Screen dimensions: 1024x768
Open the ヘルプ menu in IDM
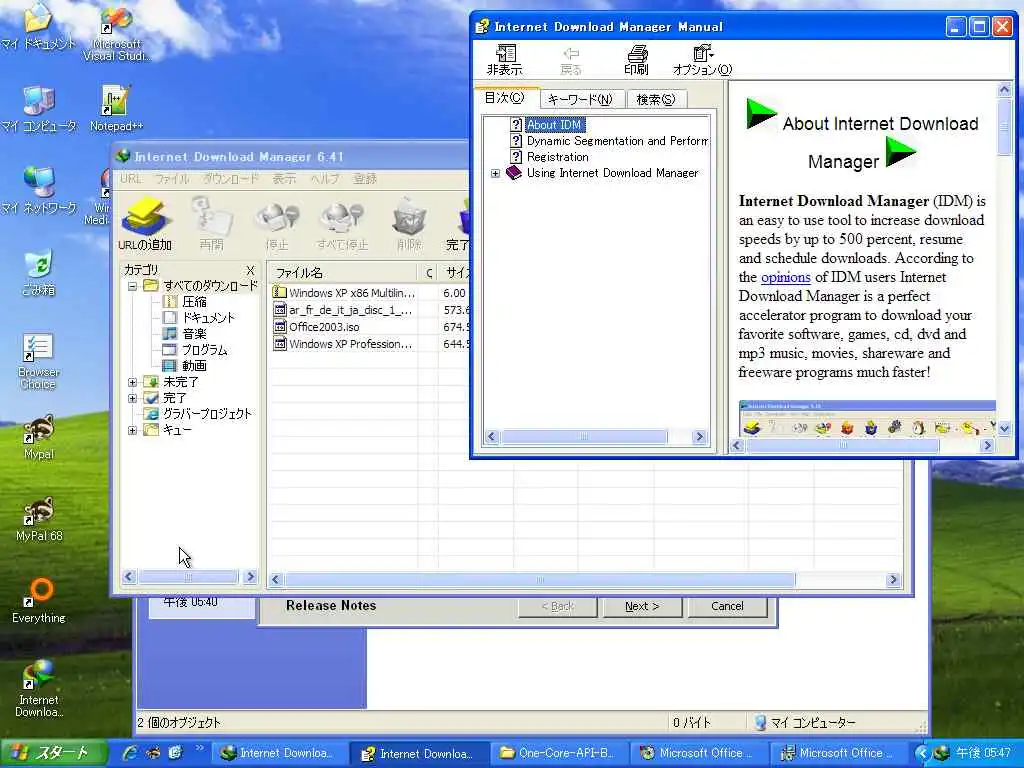[325, 179]
